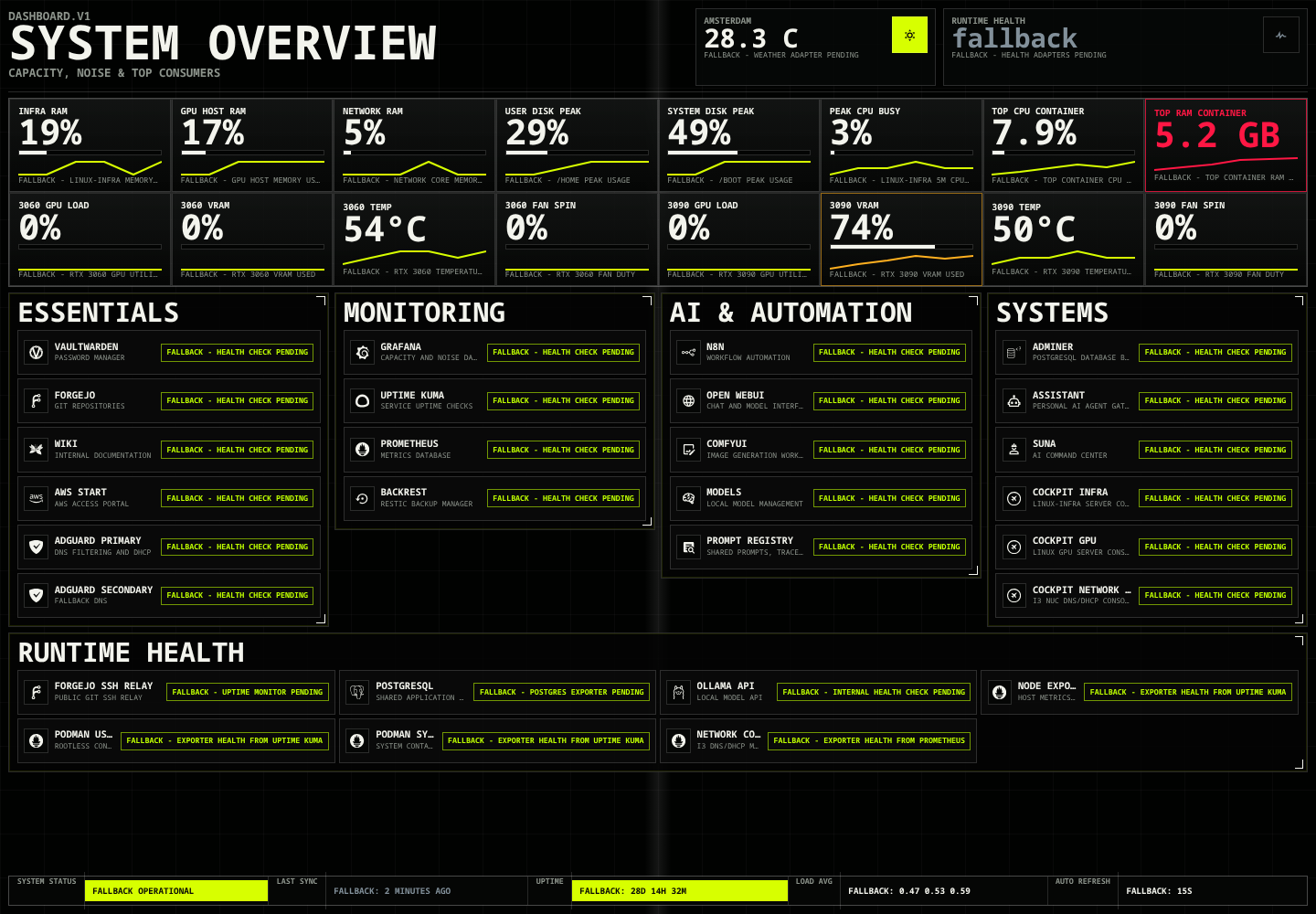Click the Amsterdam 28.3 C temperature reading
The image size is (1316, 914).
click(751, 38)
